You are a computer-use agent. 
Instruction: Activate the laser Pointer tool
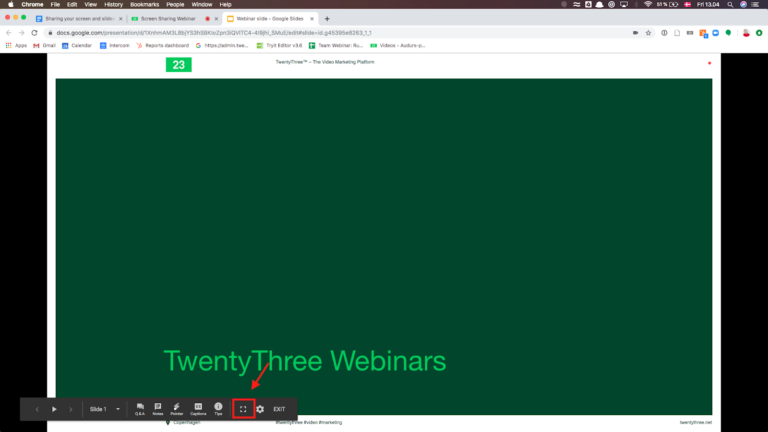pos(177,409)
